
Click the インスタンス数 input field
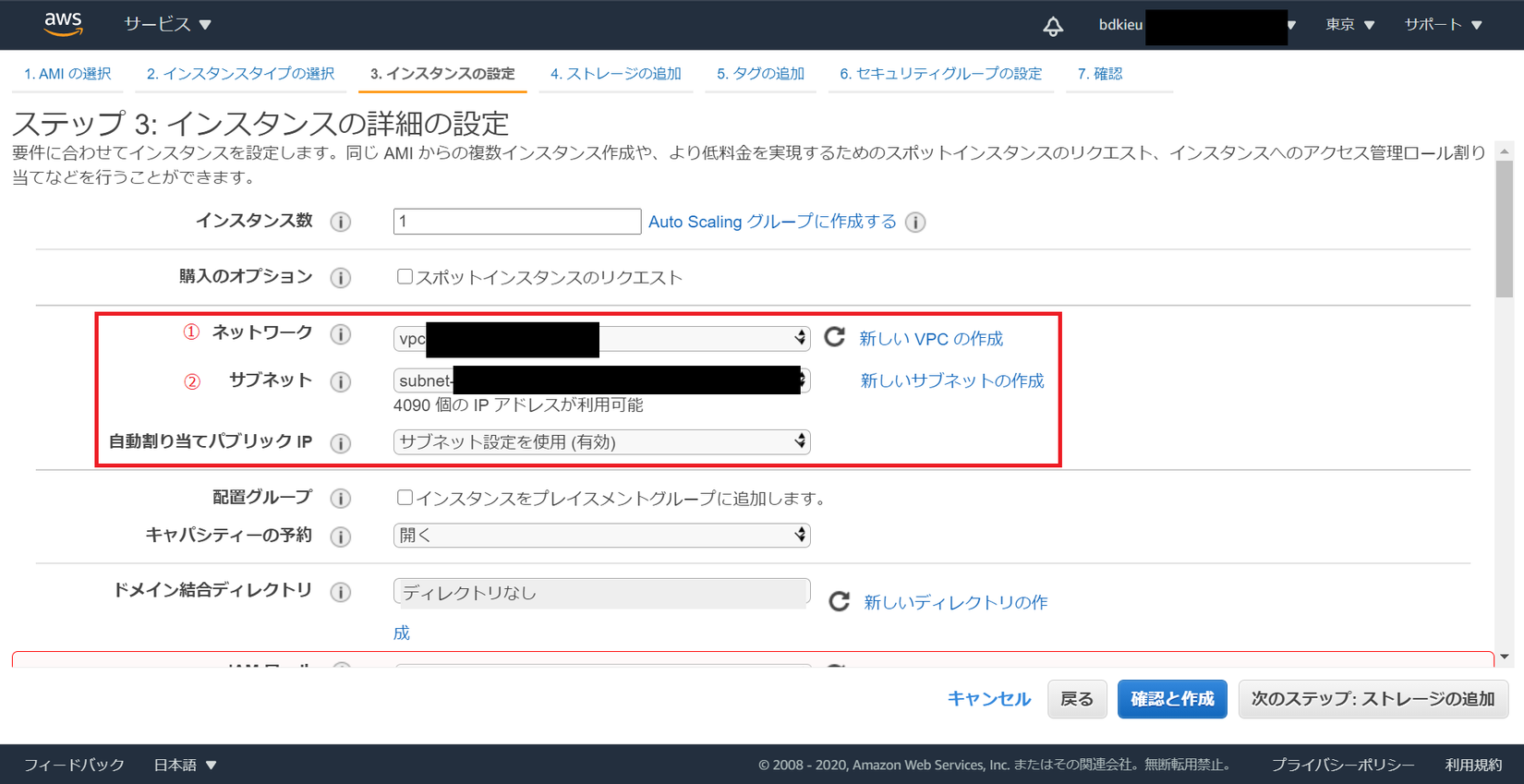517,222
